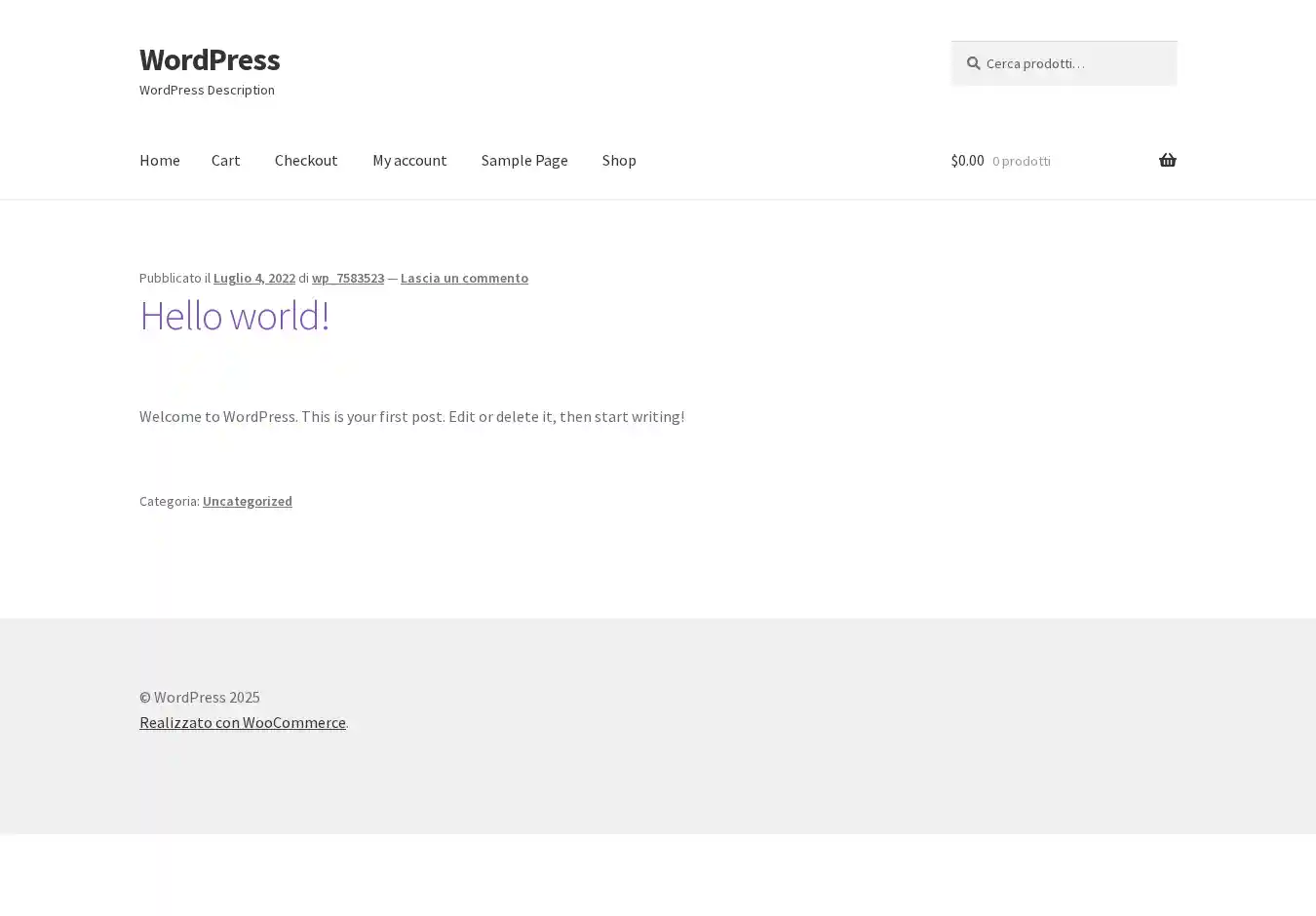Open the My account page
The width and height of the screenshot is (1316, 916).
click(x=409, y=160)
